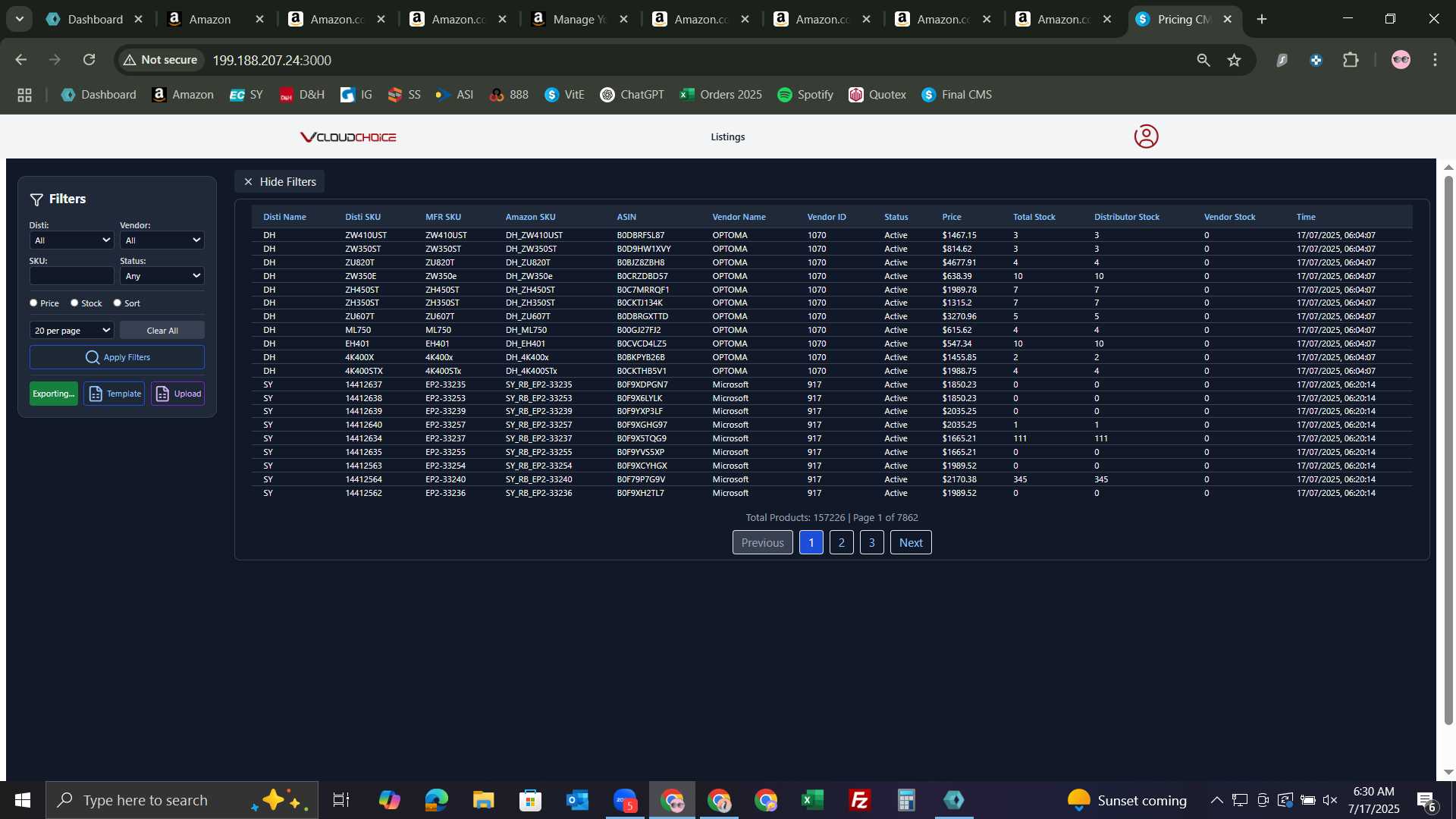Click ASIN B0DBRFSL87 cell

coord(641,235)
